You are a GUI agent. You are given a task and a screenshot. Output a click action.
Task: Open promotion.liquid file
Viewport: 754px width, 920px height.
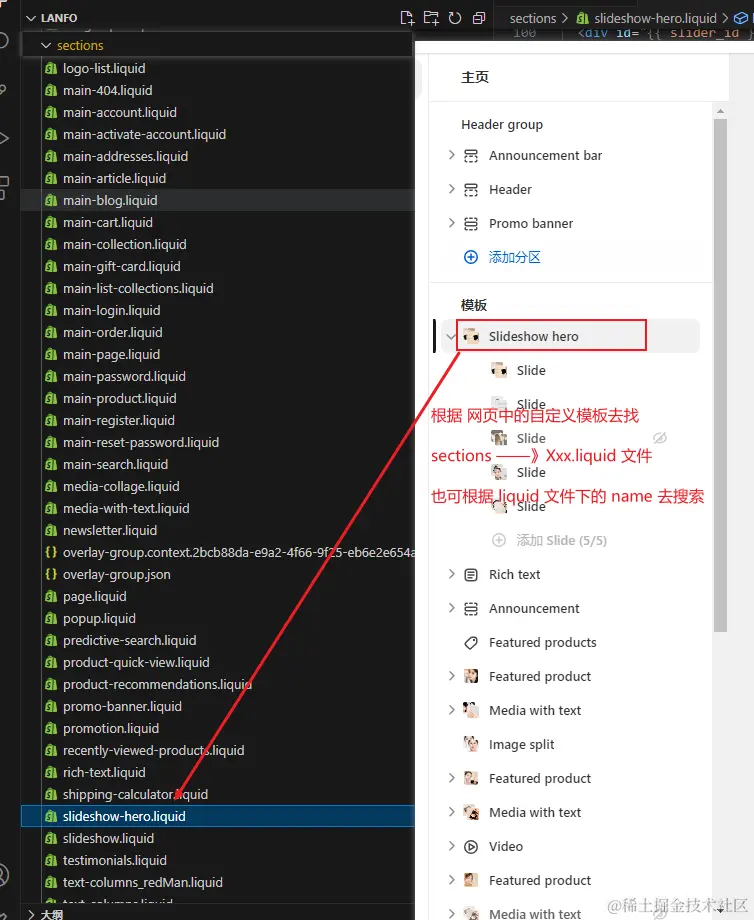pyautogui.click(x=111, y=728)
